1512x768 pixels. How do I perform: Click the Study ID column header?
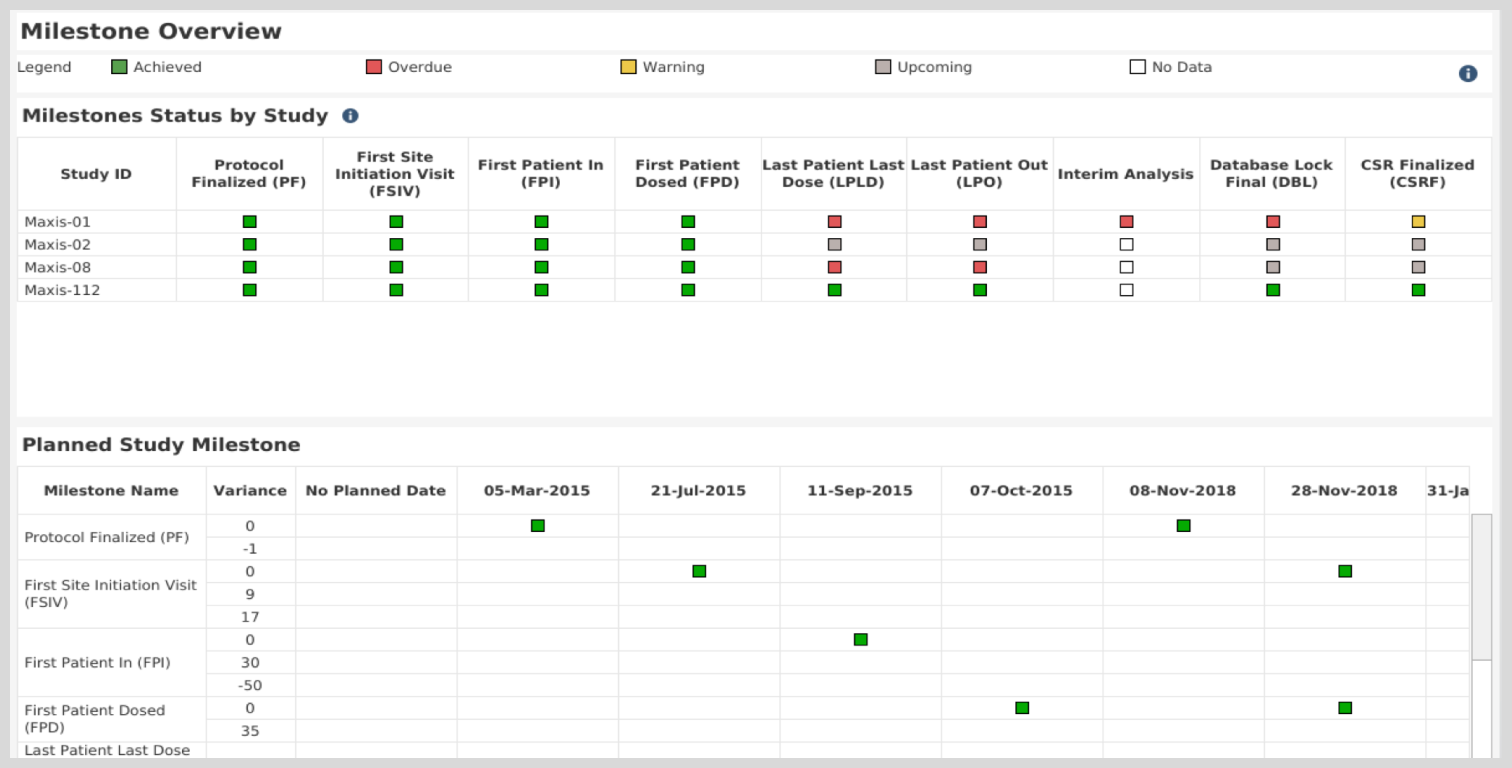click(x=96, y=174)
